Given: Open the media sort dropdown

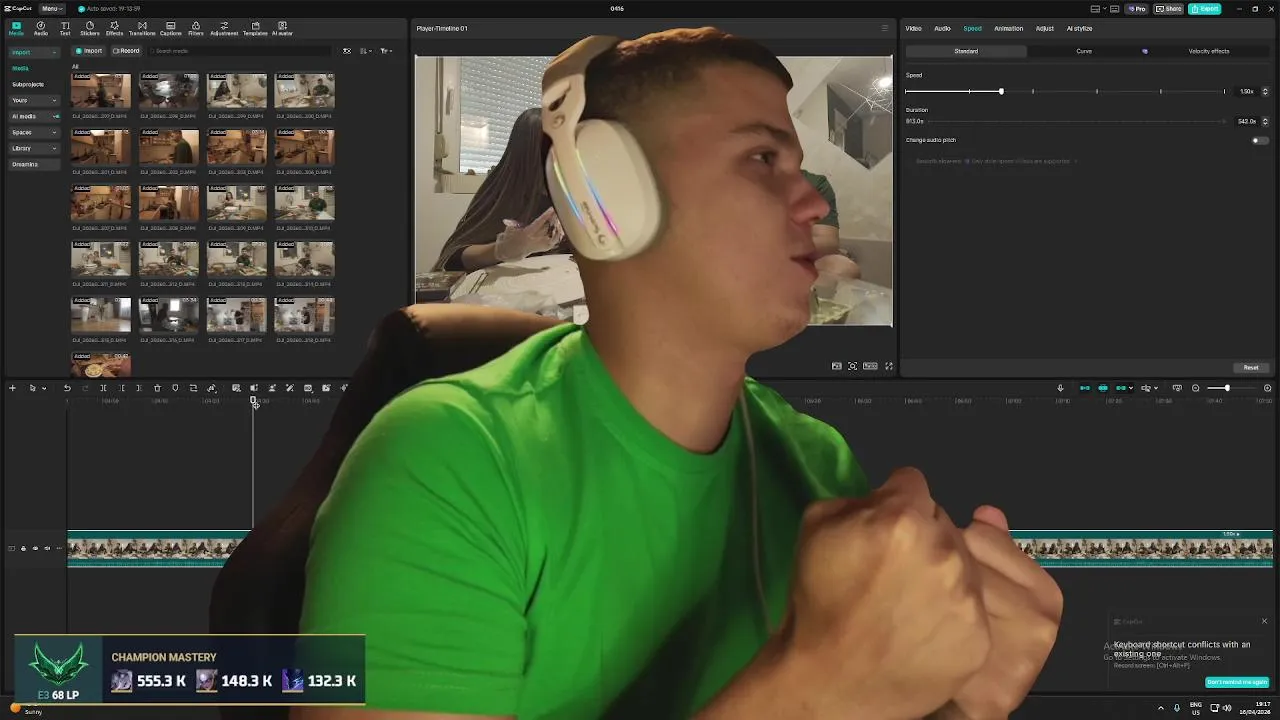Looking at the screenshot, I should (x=366, y=51).
